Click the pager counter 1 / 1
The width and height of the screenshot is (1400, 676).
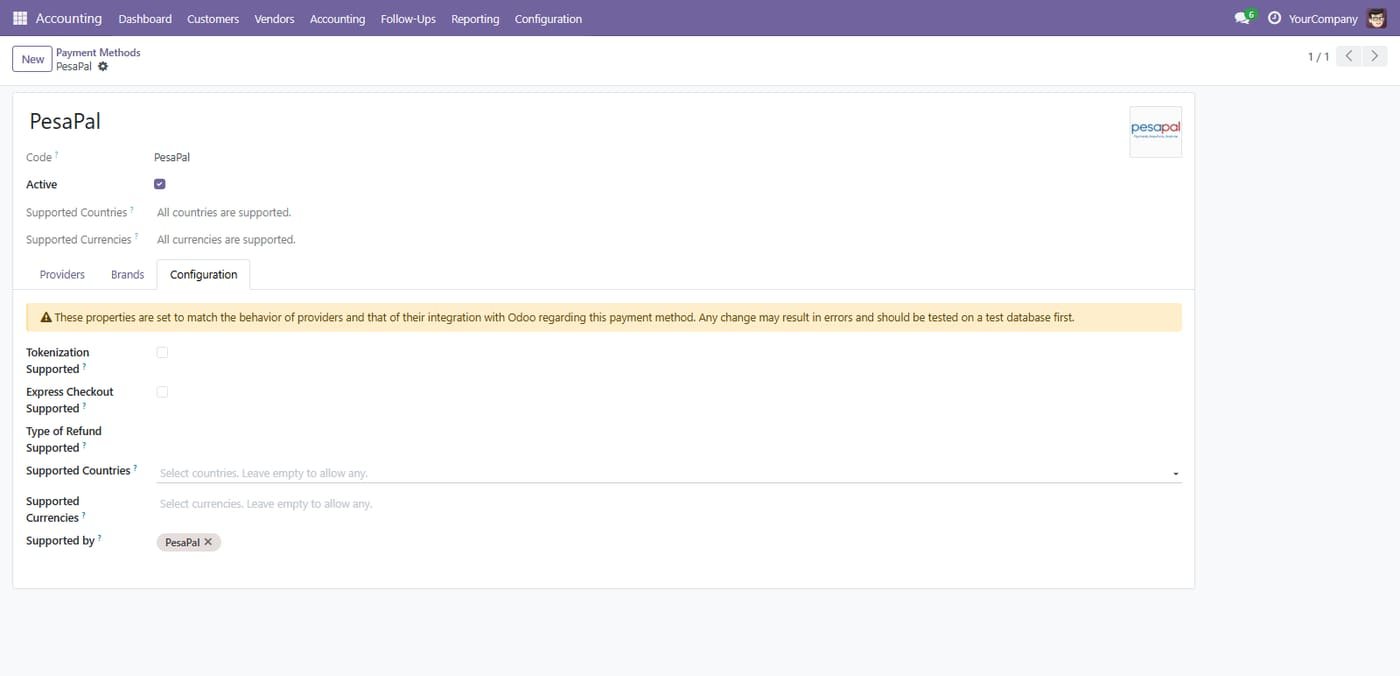[1318, 57]
